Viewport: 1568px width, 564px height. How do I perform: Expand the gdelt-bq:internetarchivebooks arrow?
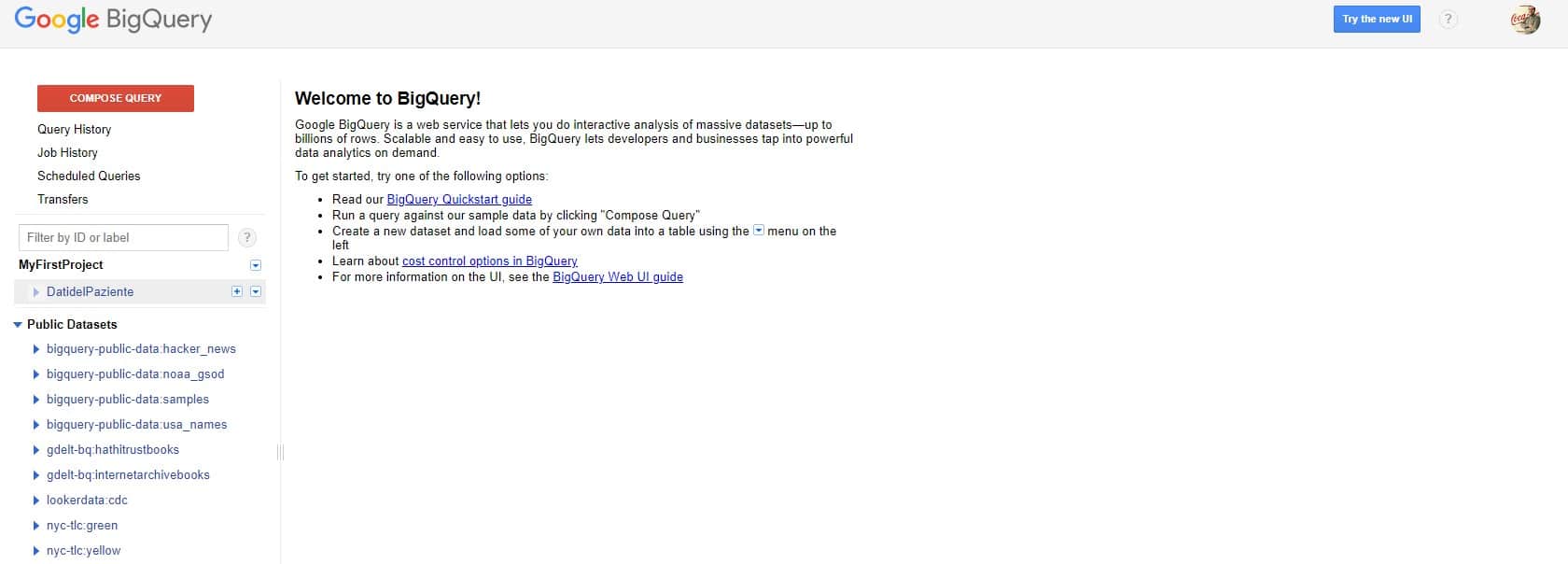[x=36, y=475]
